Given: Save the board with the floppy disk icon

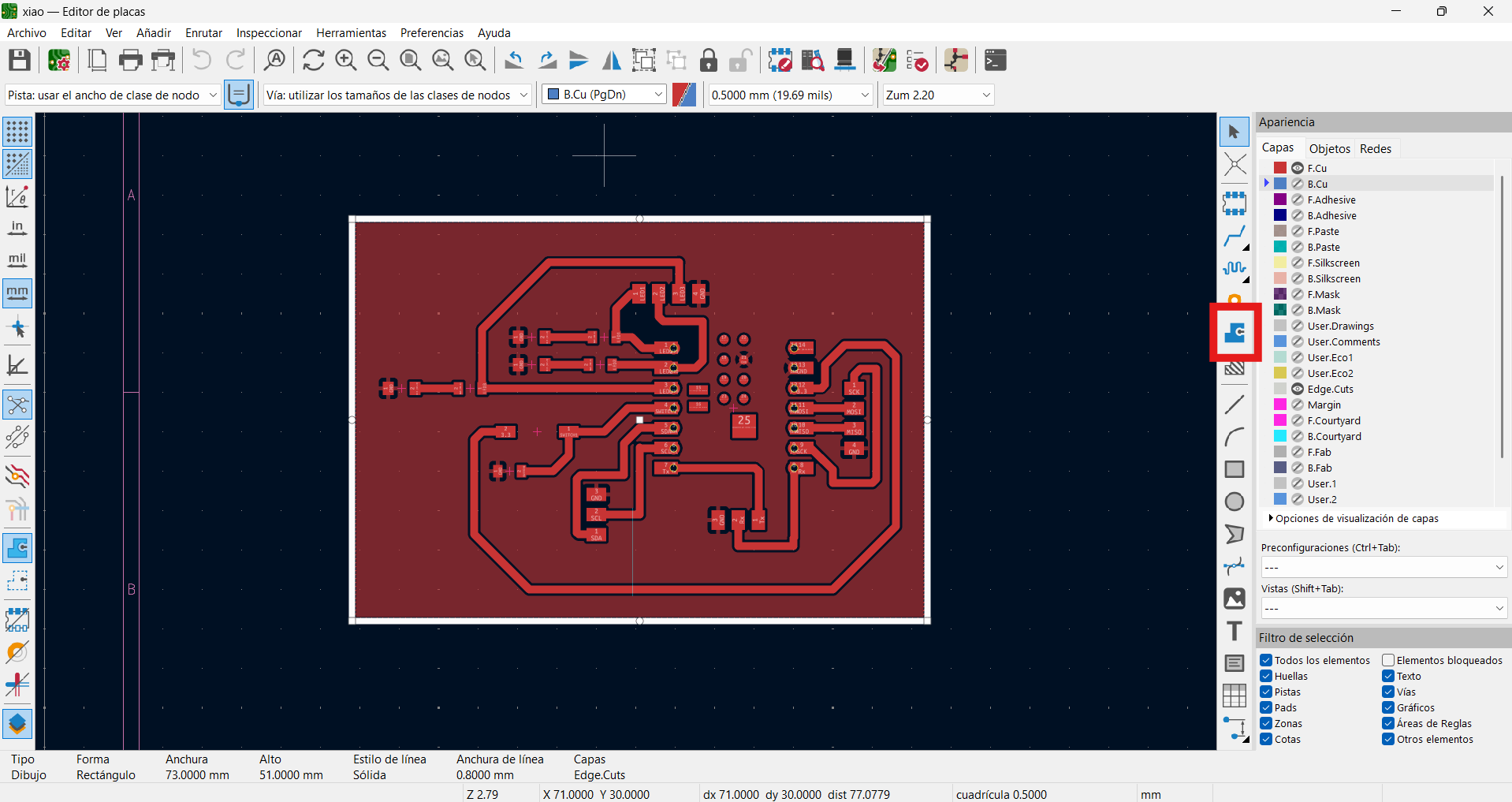Looking at the screenshot, I should coord(20,60).
